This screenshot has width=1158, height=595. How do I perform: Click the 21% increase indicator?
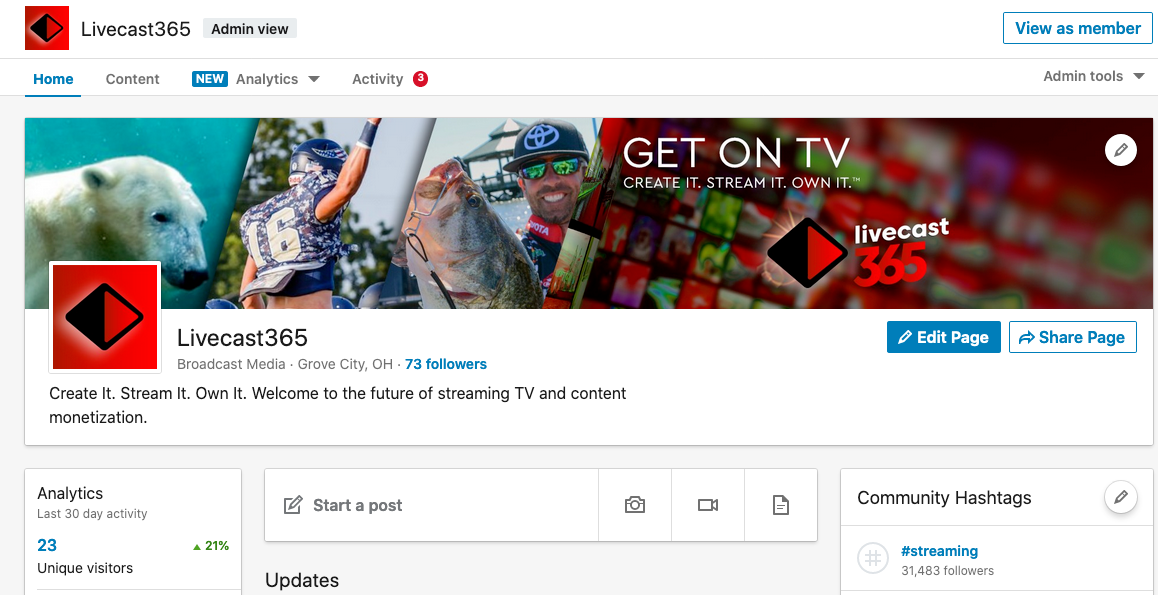point(210,546)
